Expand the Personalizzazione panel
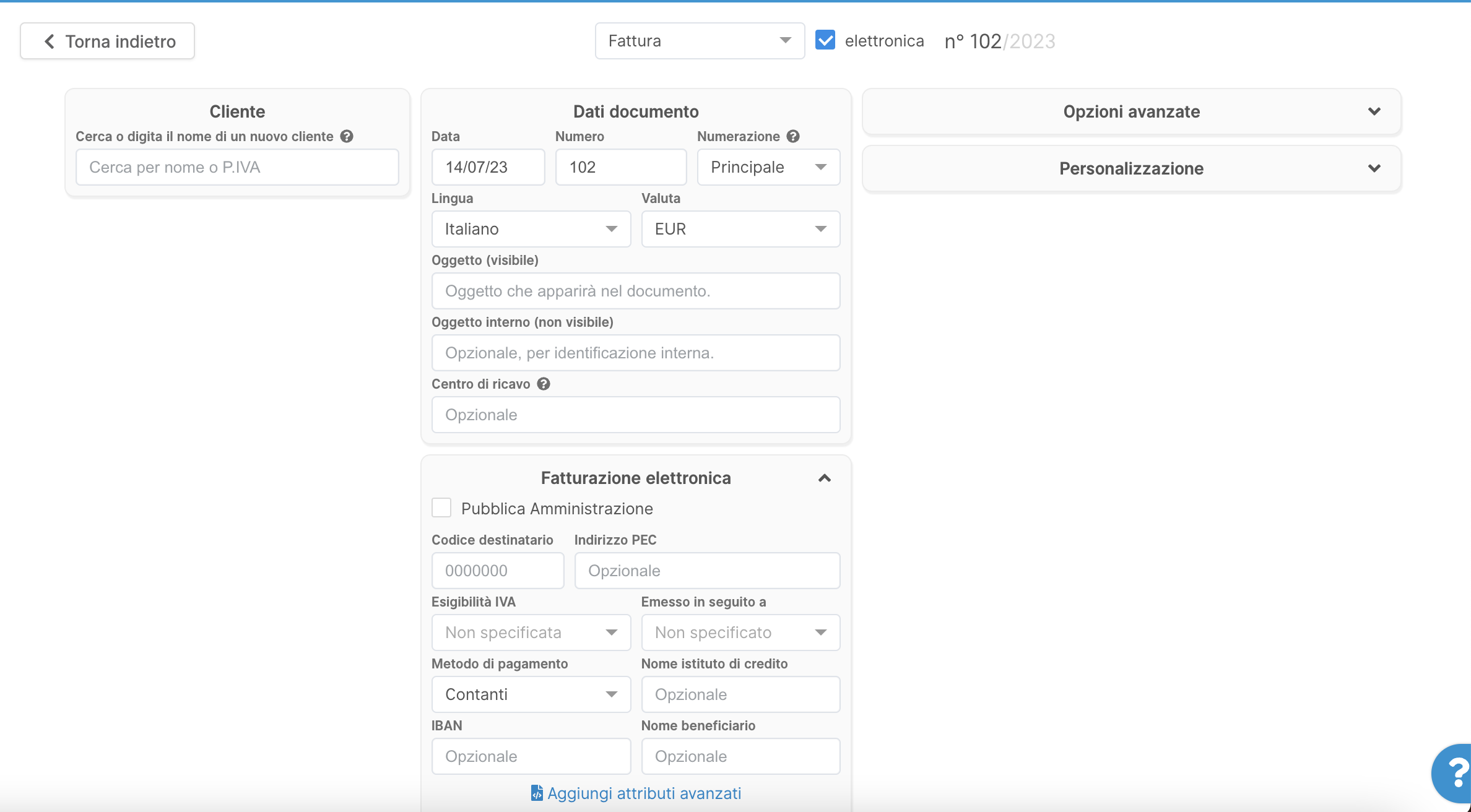Screen dimensions: 1471x812 [1131, 168]
